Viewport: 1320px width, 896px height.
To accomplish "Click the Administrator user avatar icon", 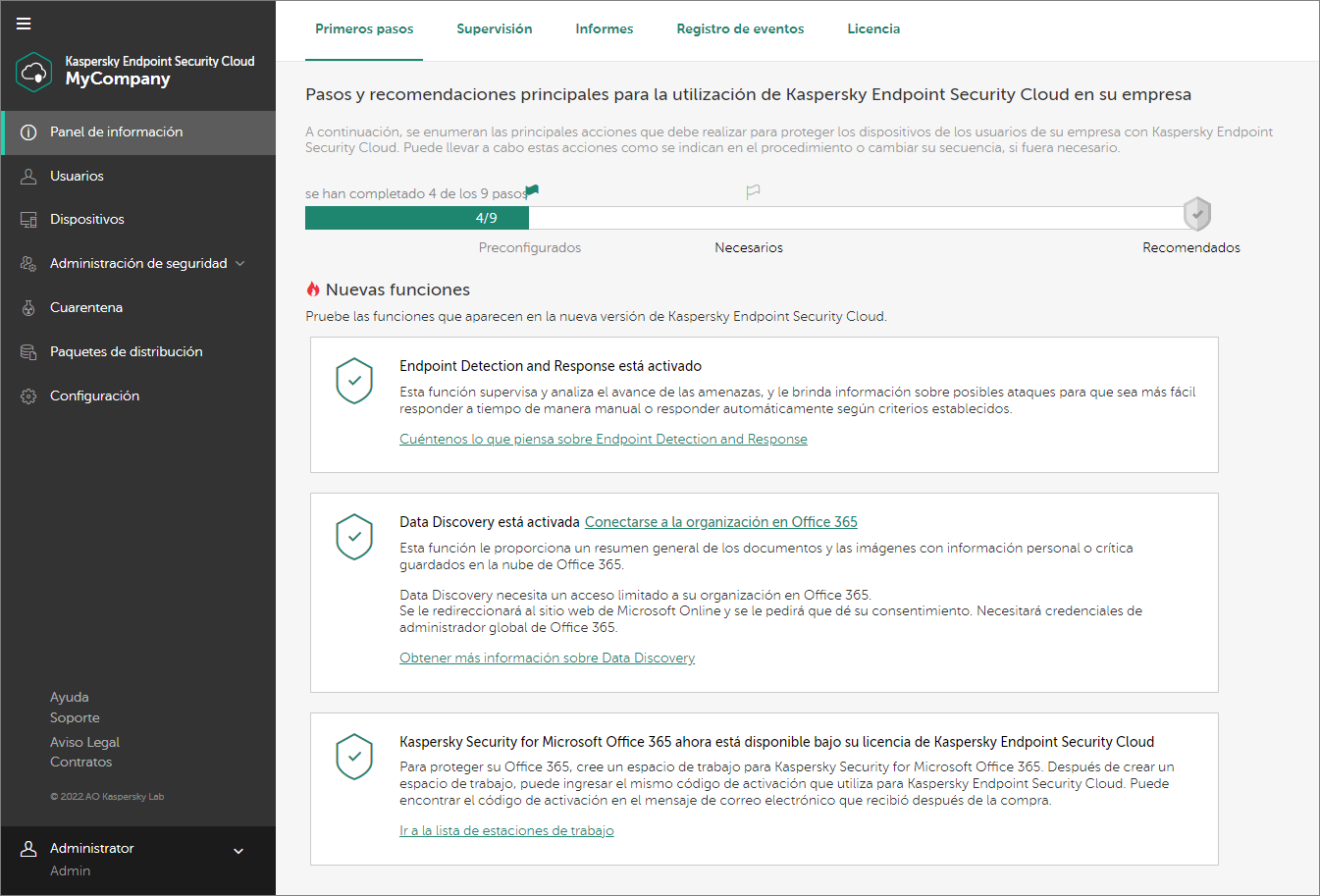I will pos(28,849).
